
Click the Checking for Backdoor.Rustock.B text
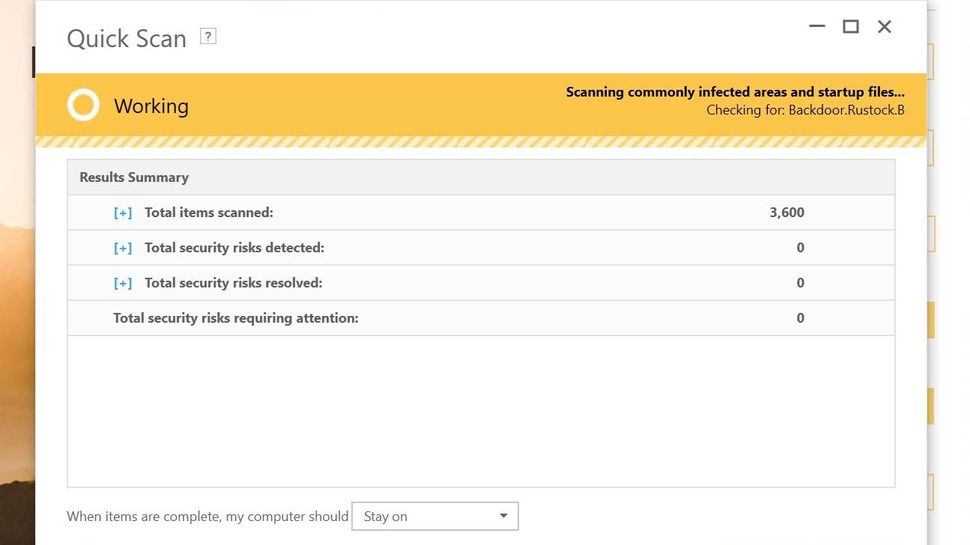(805, 110)
